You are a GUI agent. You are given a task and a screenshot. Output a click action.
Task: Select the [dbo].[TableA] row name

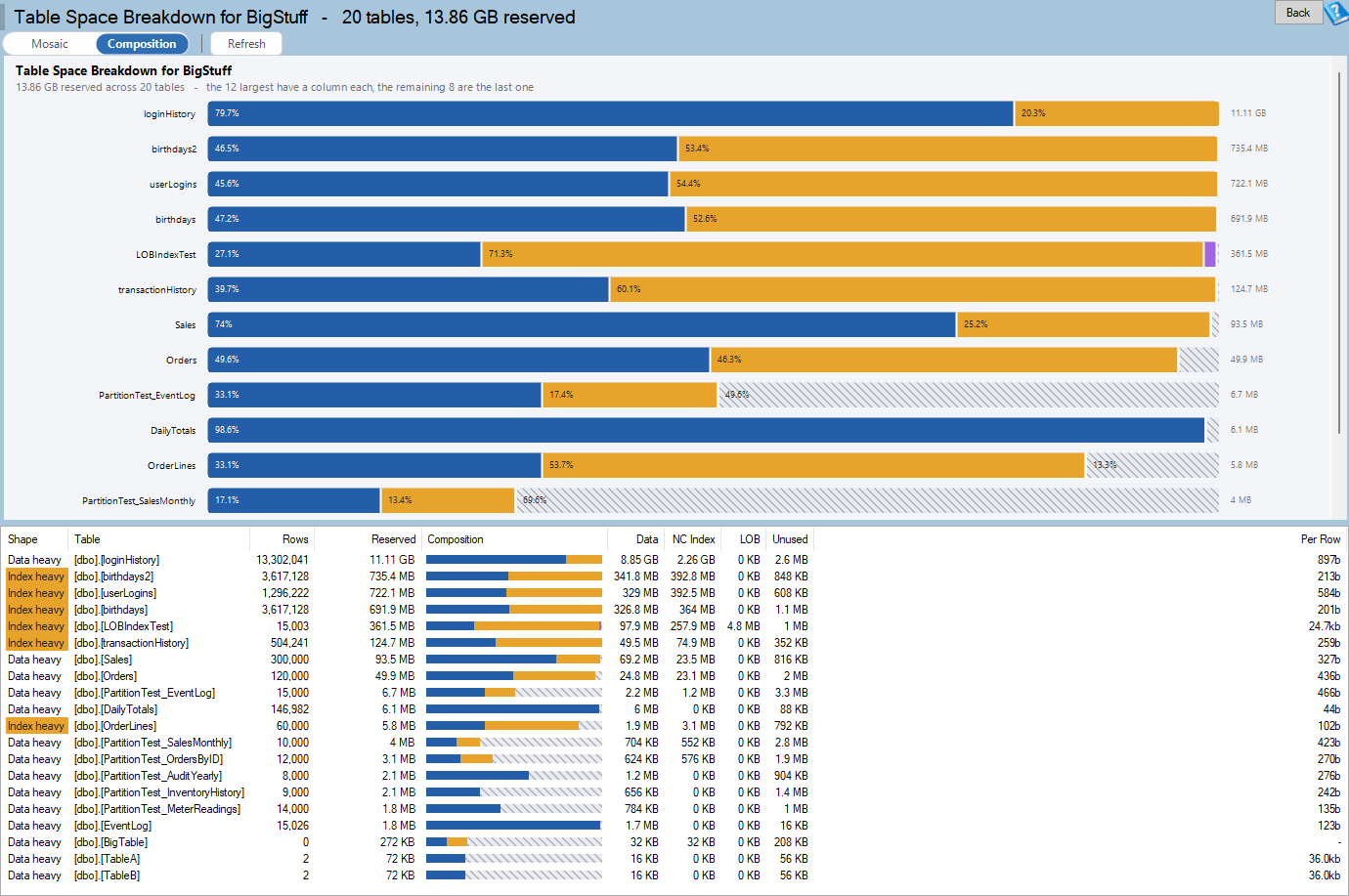[107, 859]
